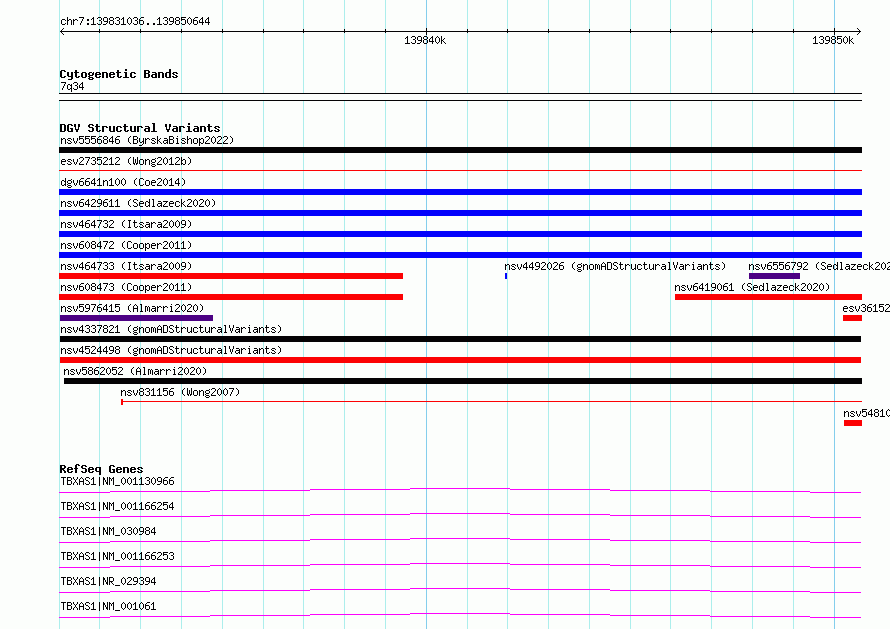The image size is (890, 629).
Task: Click variant label nsv5556846 (ByrskaBishop2022)
Action: click(x=147, y=140)
